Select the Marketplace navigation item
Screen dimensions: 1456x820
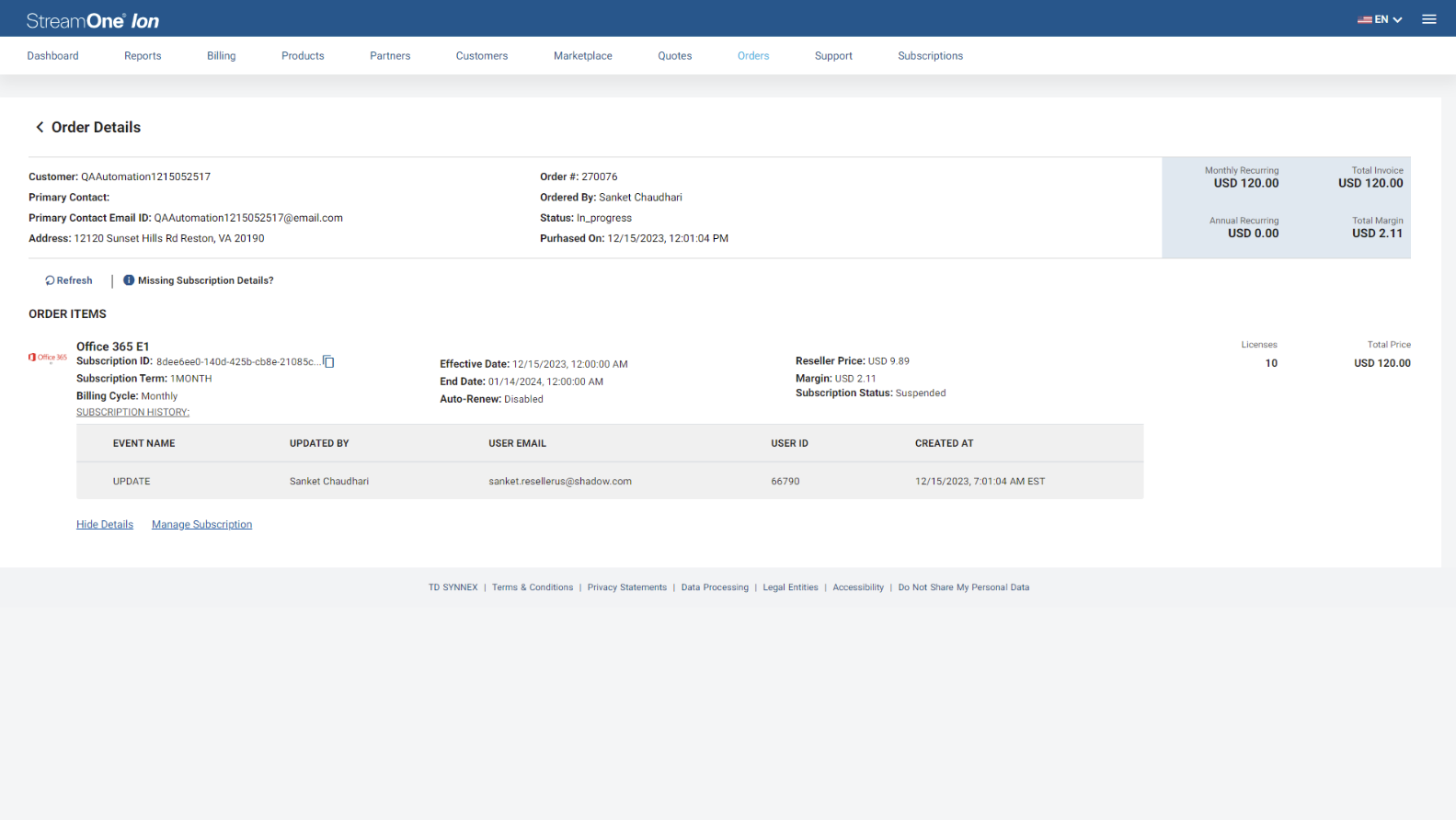pos(582,56)
